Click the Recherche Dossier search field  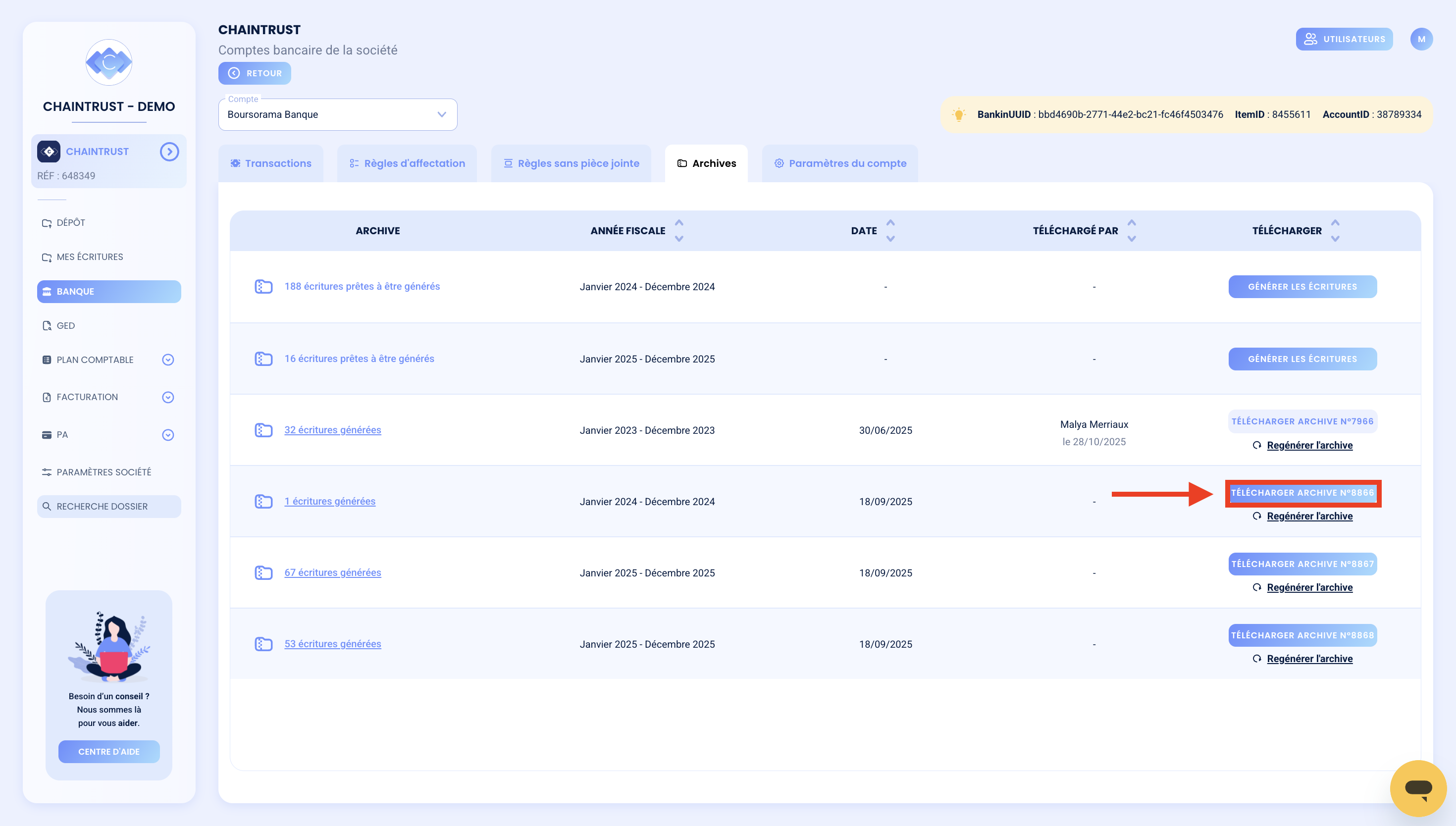pos(109,507)
